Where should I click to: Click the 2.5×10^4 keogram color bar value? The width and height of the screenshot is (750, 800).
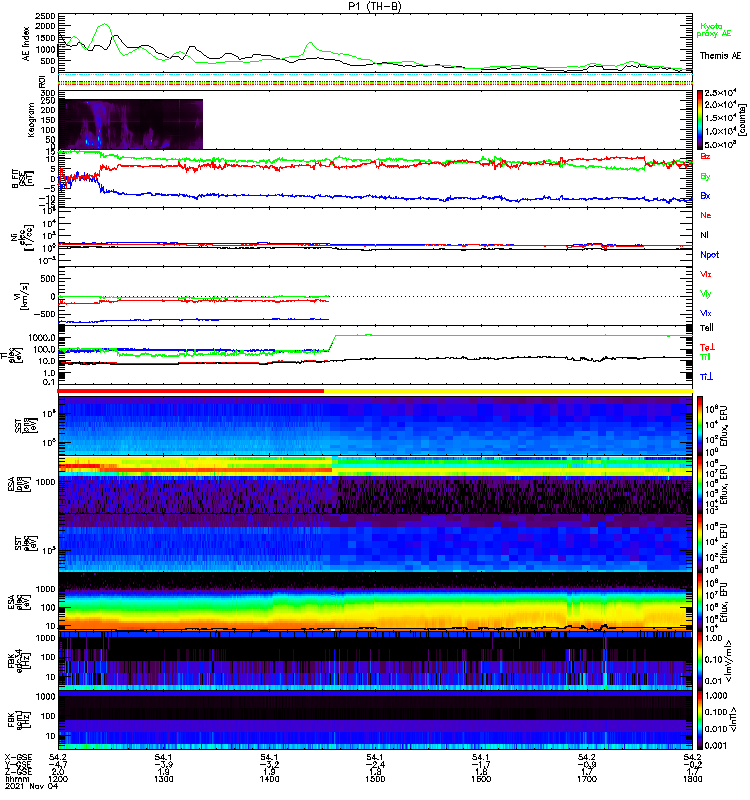point(720,93)
